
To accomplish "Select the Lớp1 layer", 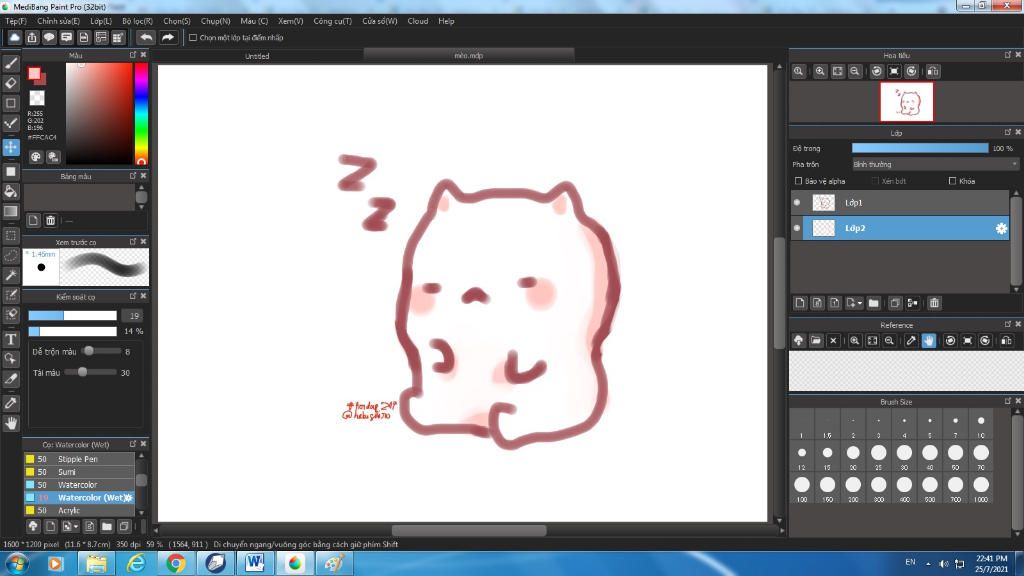I will 900,202.
